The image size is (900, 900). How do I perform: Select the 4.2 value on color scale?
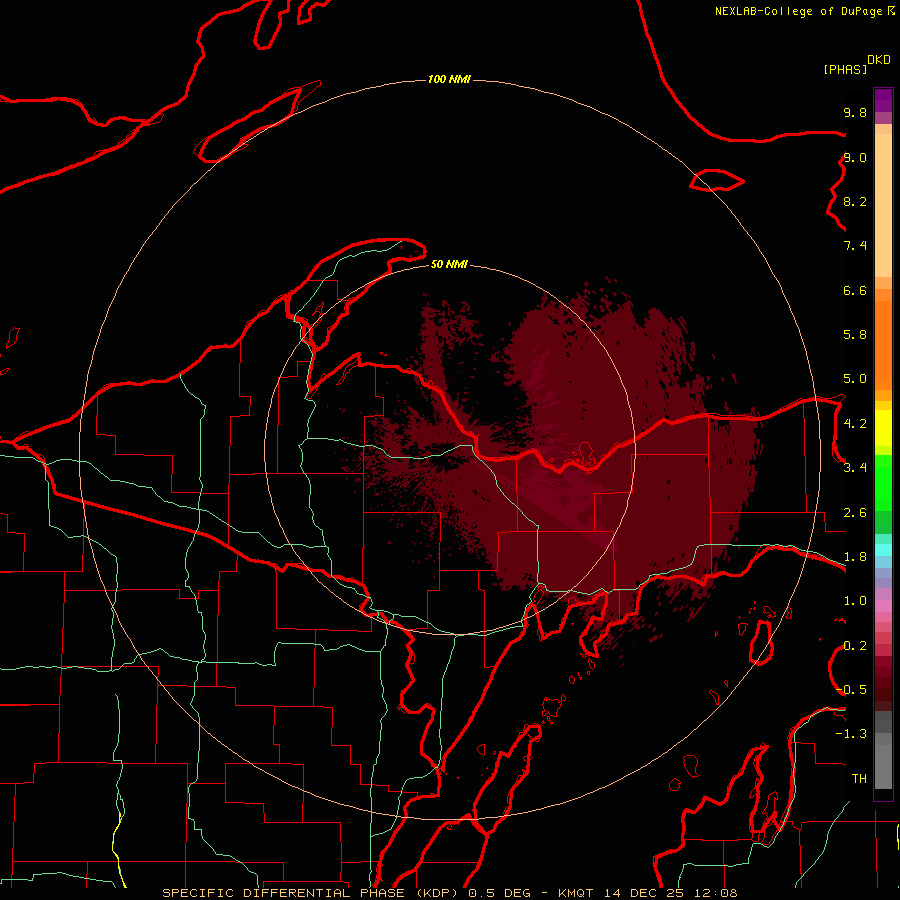855,424
